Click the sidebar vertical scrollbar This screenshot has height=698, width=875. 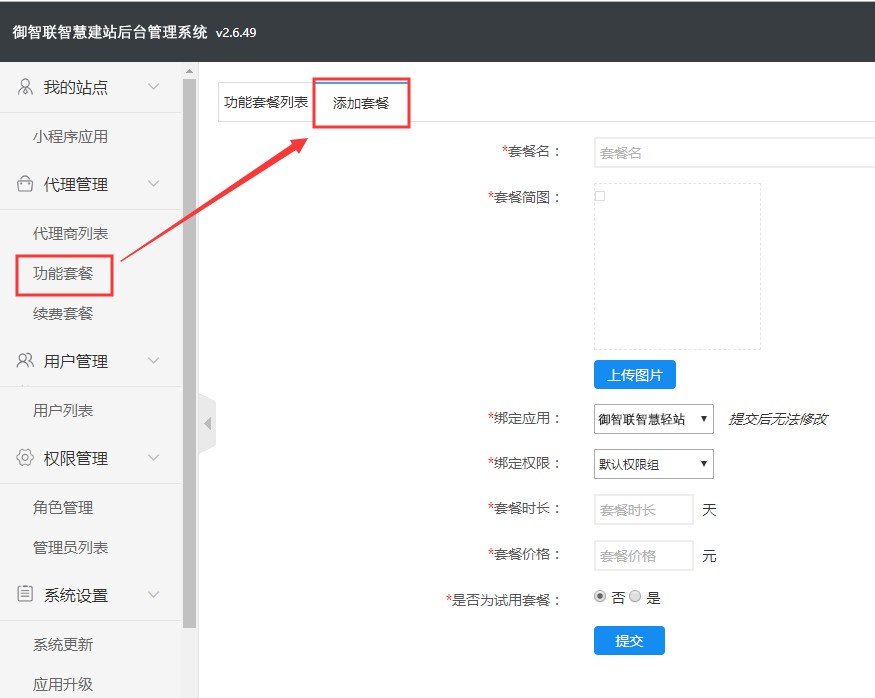click(x=190, y=350)
